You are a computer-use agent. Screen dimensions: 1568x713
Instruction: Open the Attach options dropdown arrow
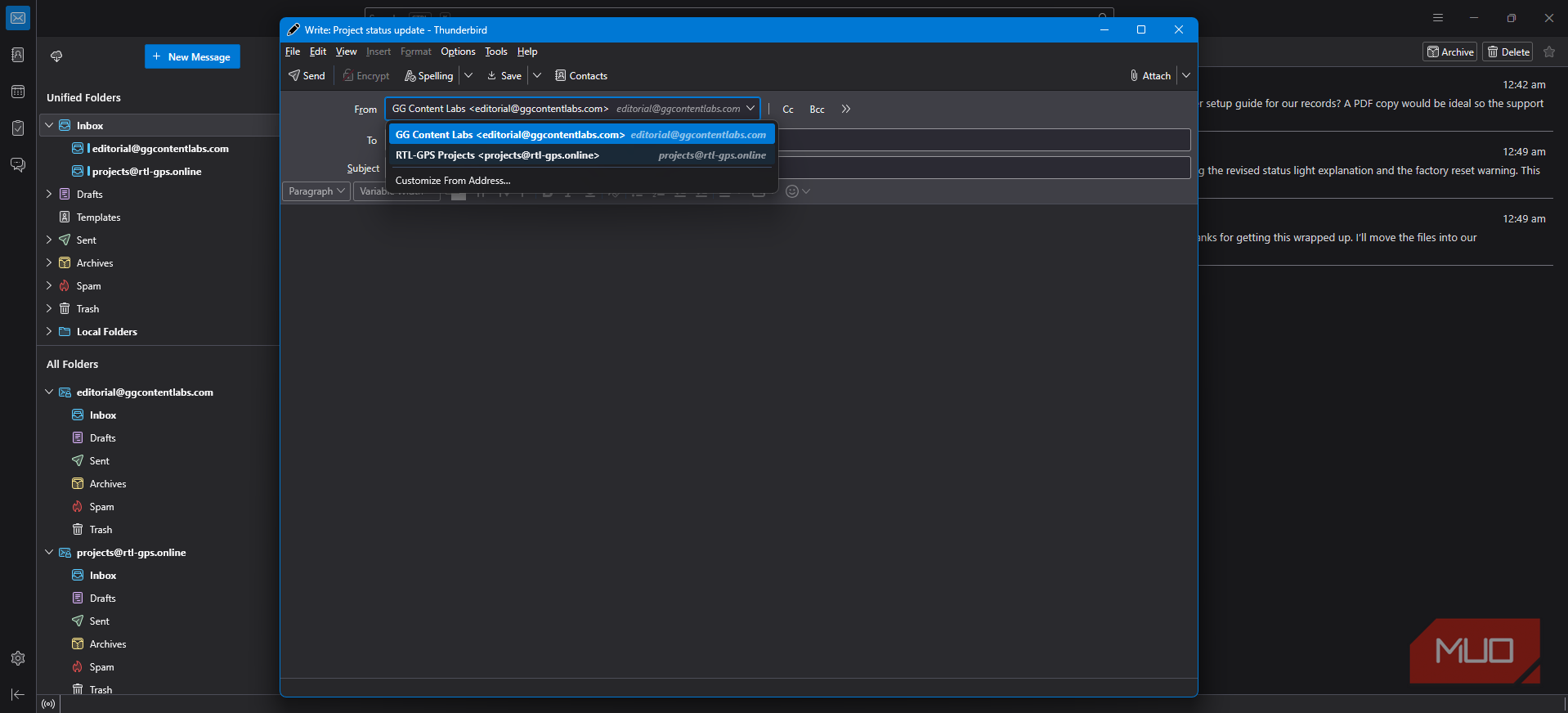click(x=1186, y=76)
